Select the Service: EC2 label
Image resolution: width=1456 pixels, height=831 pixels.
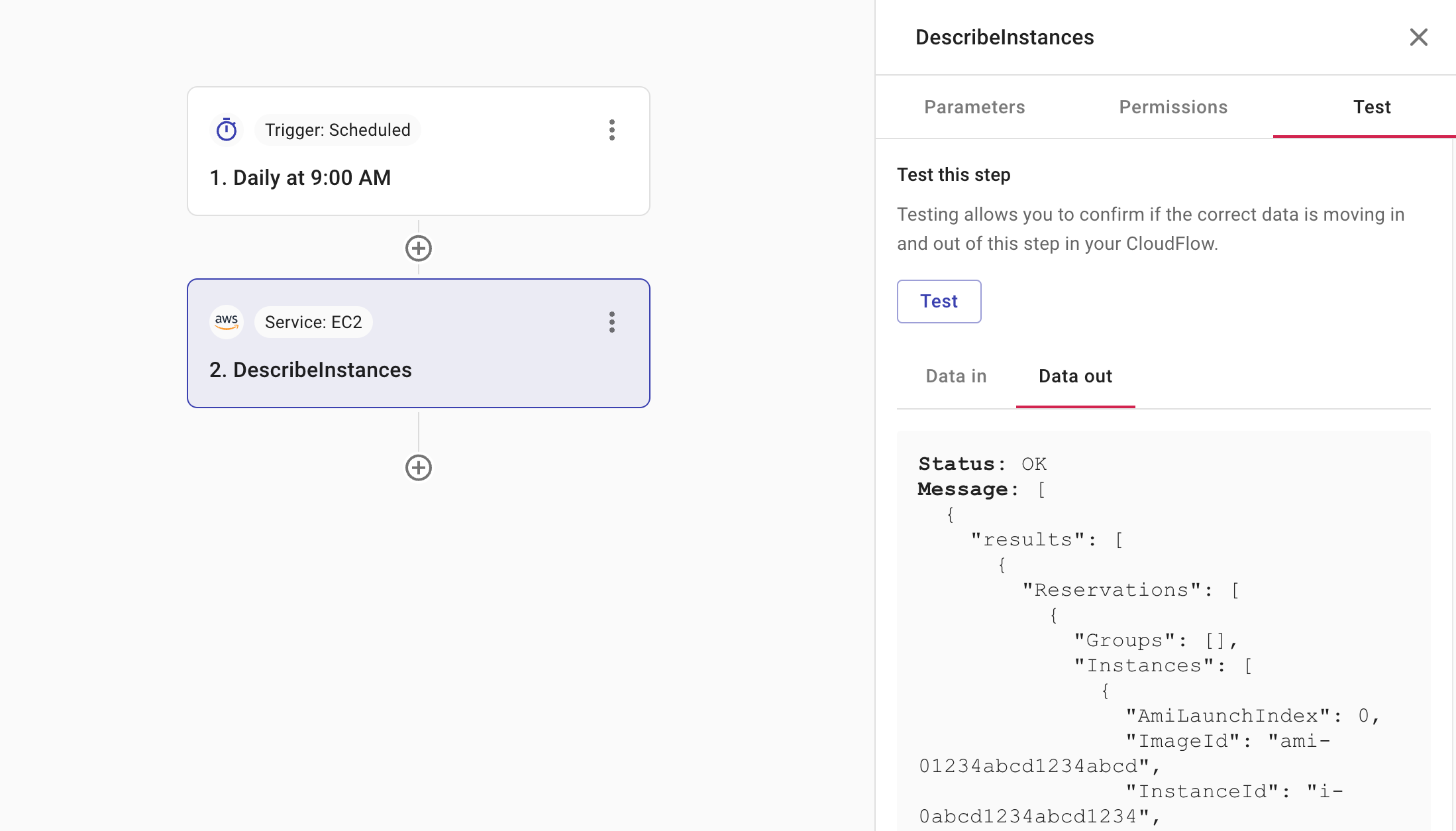313,322
